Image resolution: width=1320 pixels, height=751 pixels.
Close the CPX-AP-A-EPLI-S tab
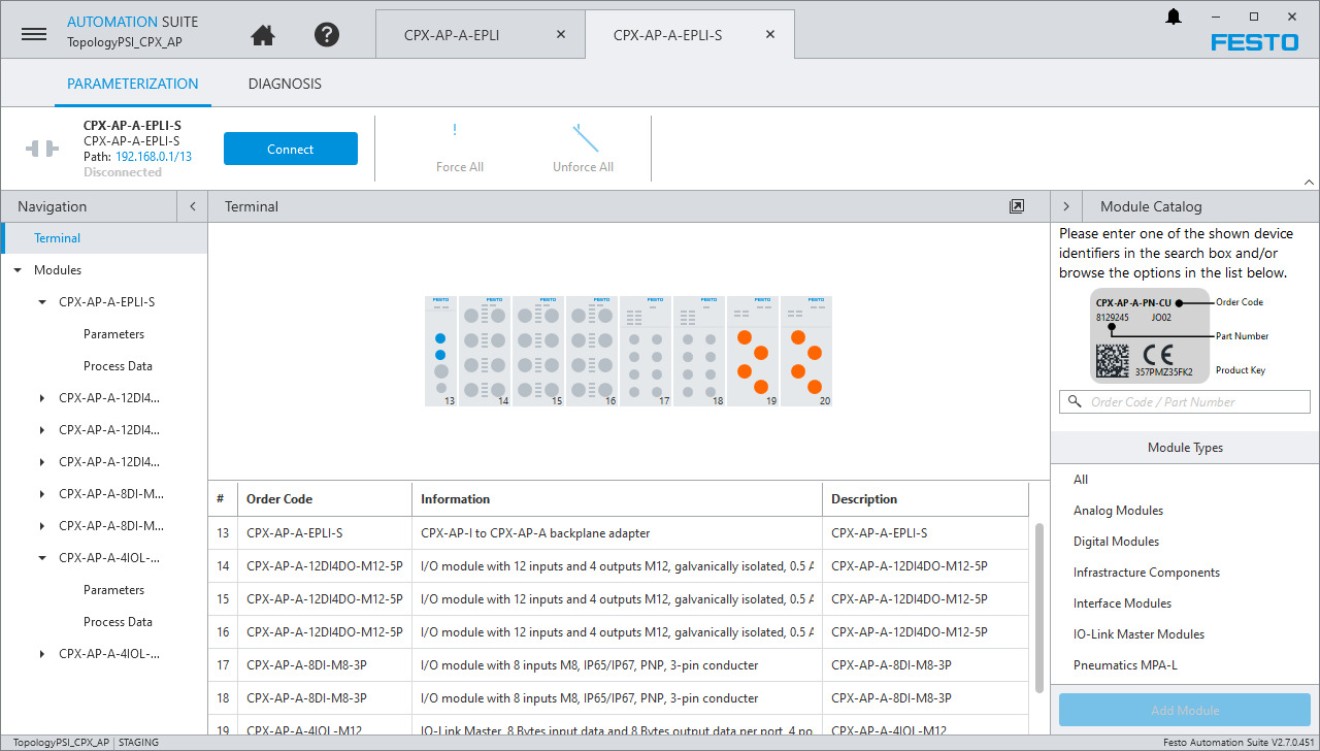click(770, 34)
